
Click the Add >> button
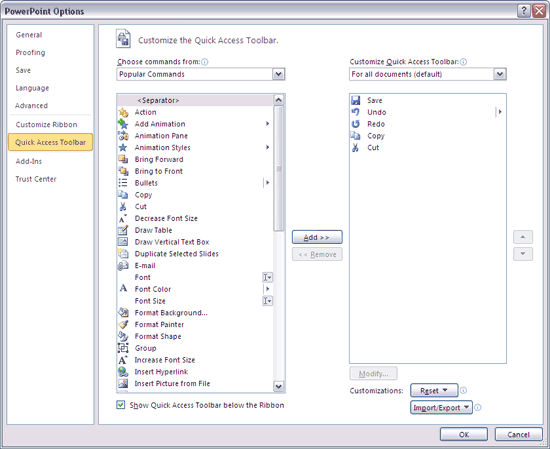coord(317,237)
